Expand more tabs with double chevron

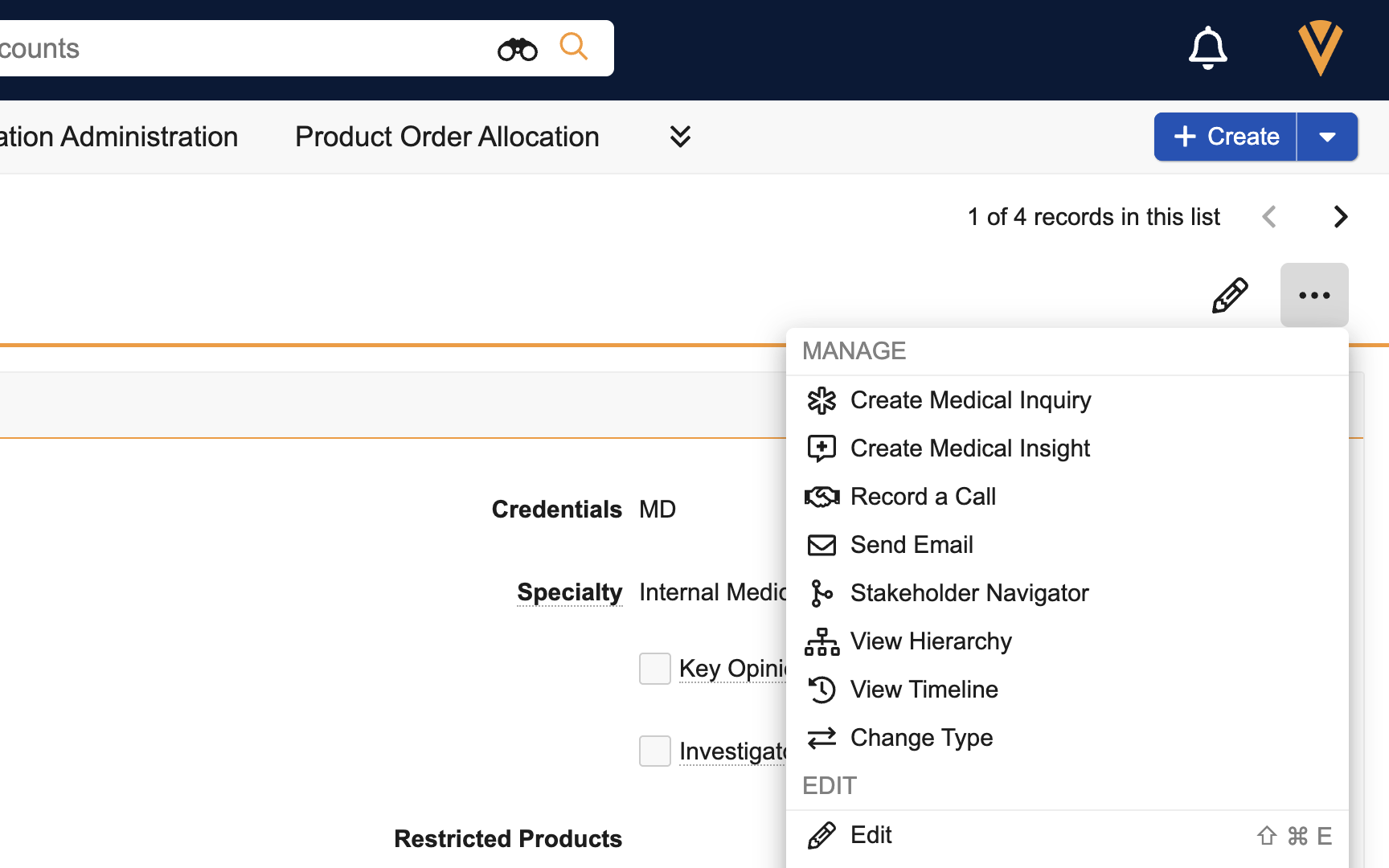680,137
